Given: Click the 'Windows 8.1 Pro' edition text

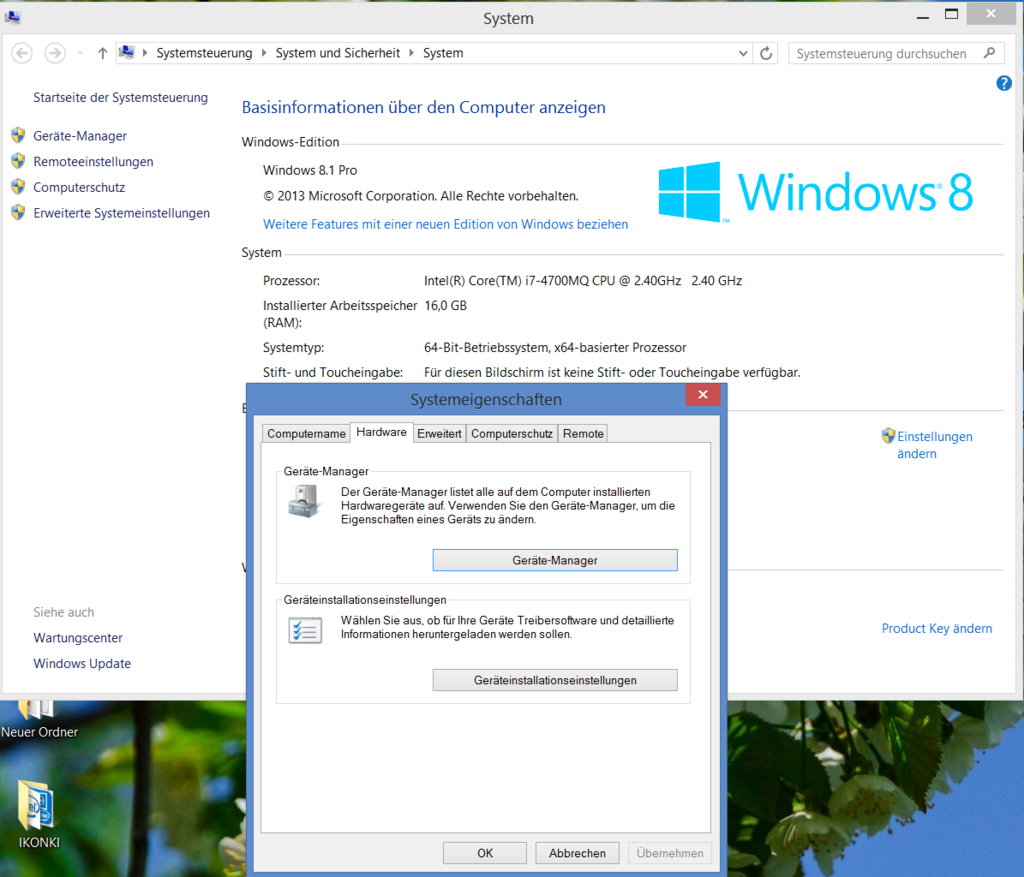Looking at the screenshot, I should click(310, 170).
